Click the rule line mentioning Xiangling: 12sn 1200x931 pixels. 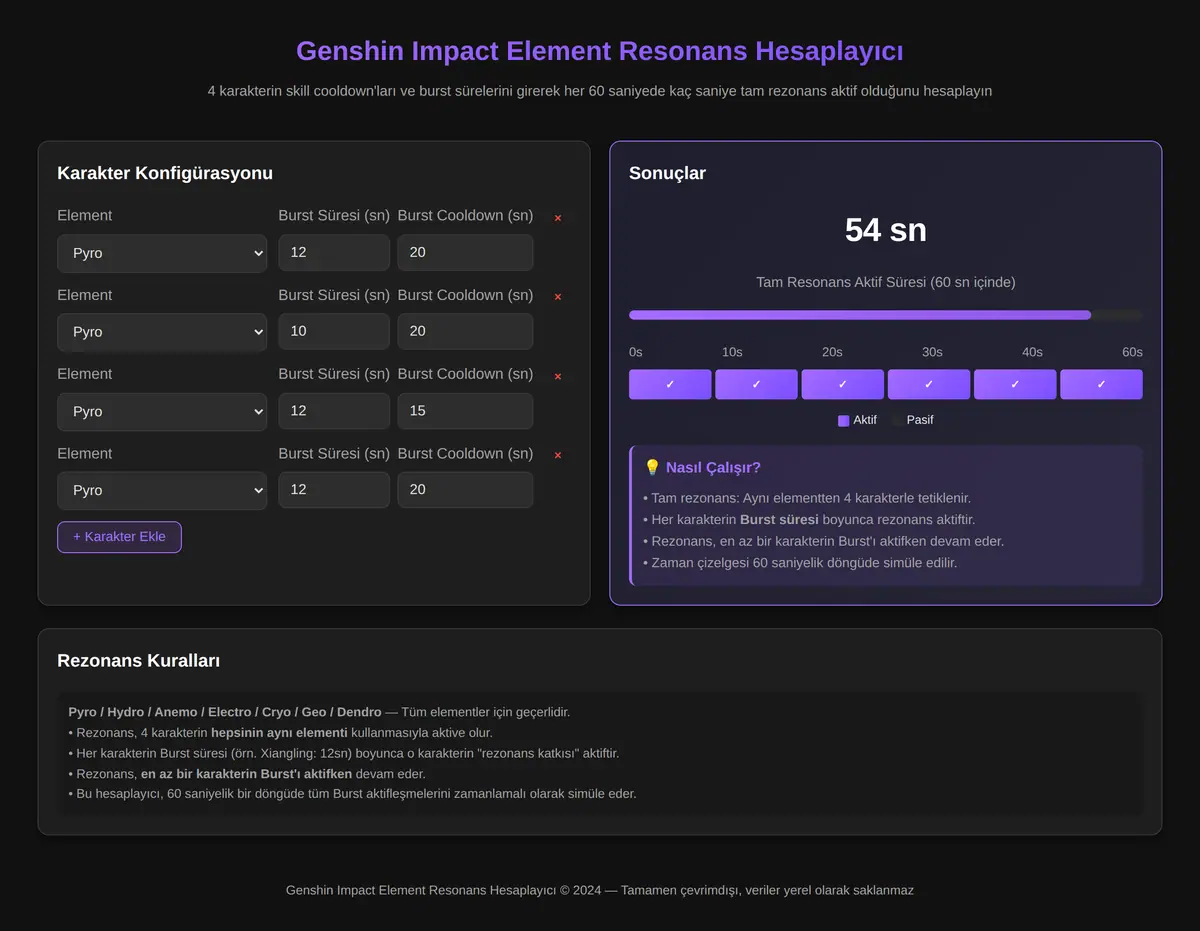tap(344, 753)
